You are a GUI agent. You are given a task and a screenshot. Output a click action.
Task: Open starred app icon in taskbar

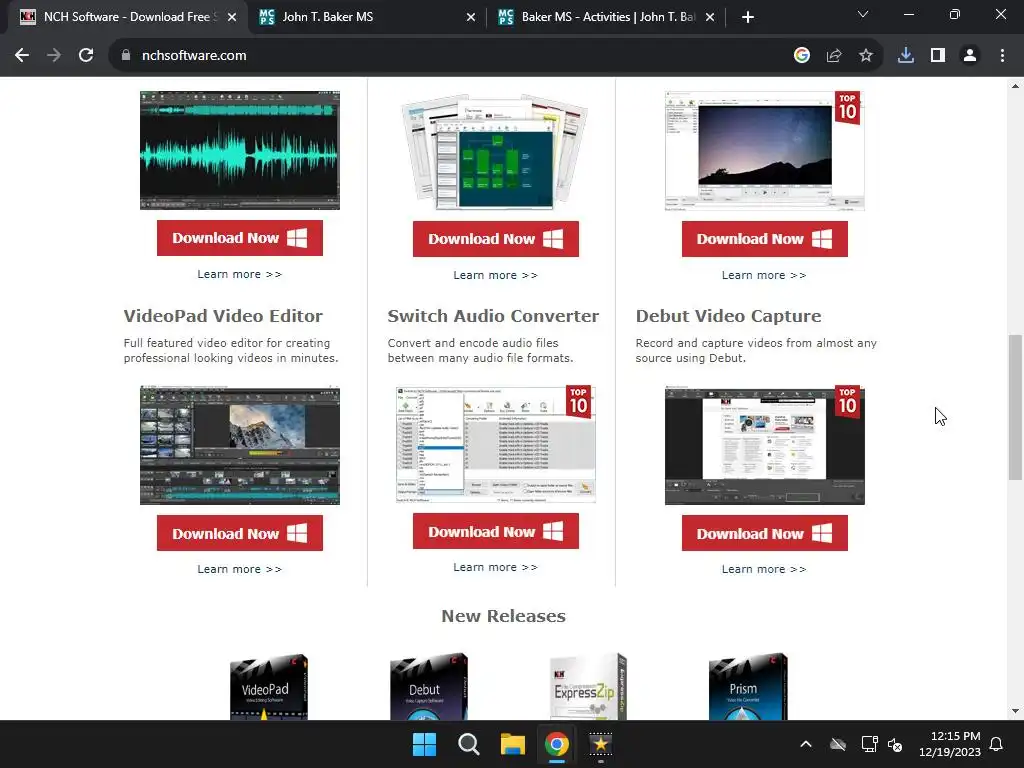point(601,744)
